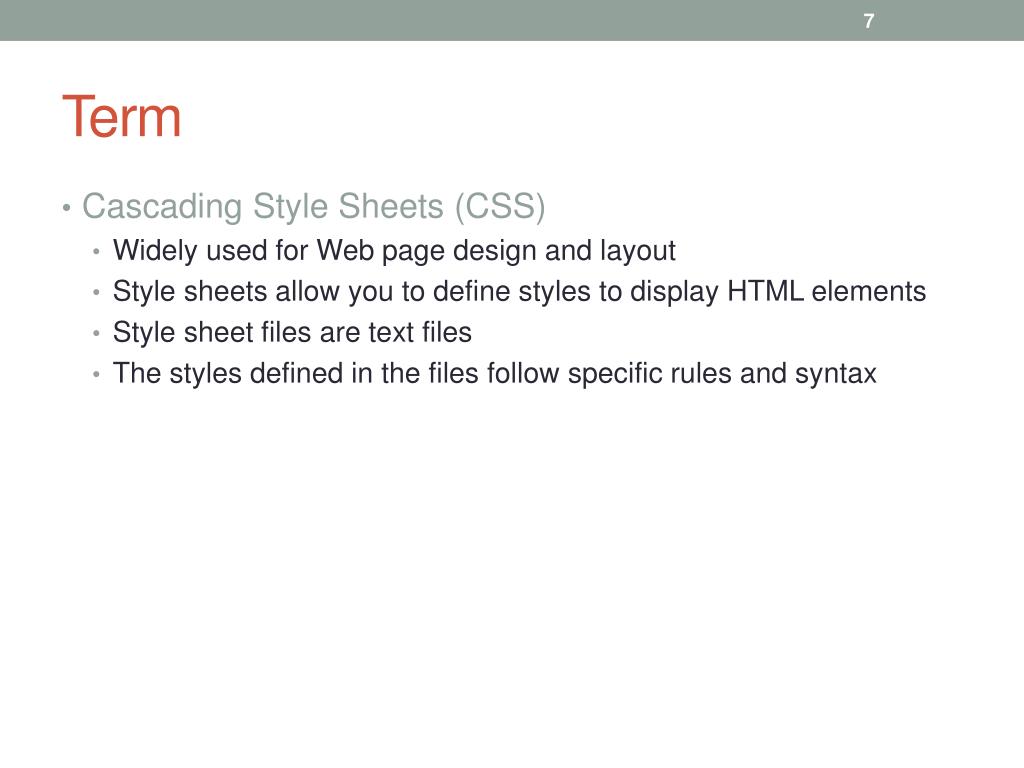The image size is (1024, 768).
Task: Click the slide number 7 in the header
Action: tap(869, 21)
